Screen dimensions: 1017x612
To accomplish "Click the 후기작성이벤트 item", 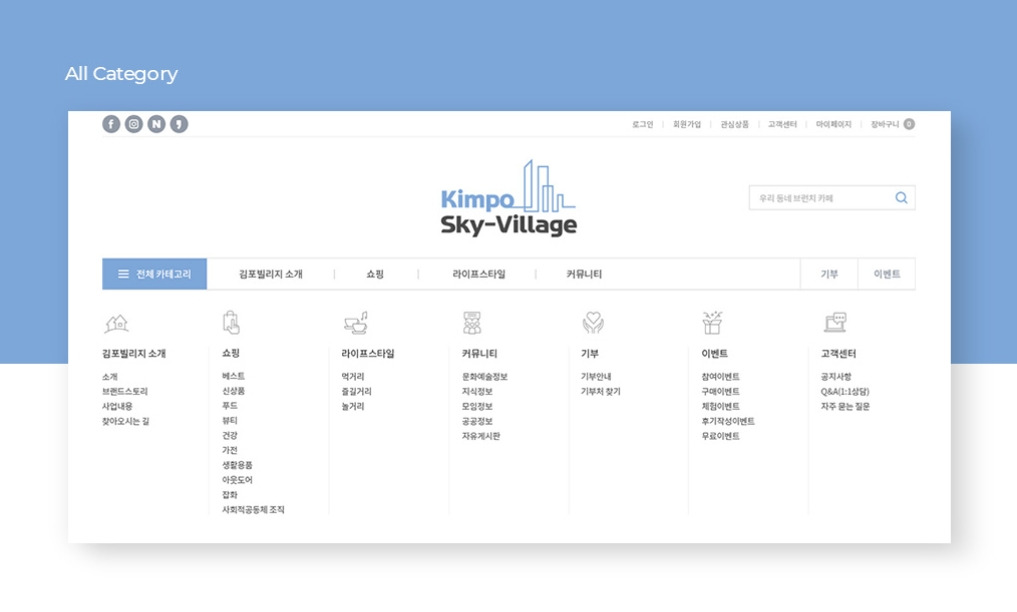I will click(728, 421).
